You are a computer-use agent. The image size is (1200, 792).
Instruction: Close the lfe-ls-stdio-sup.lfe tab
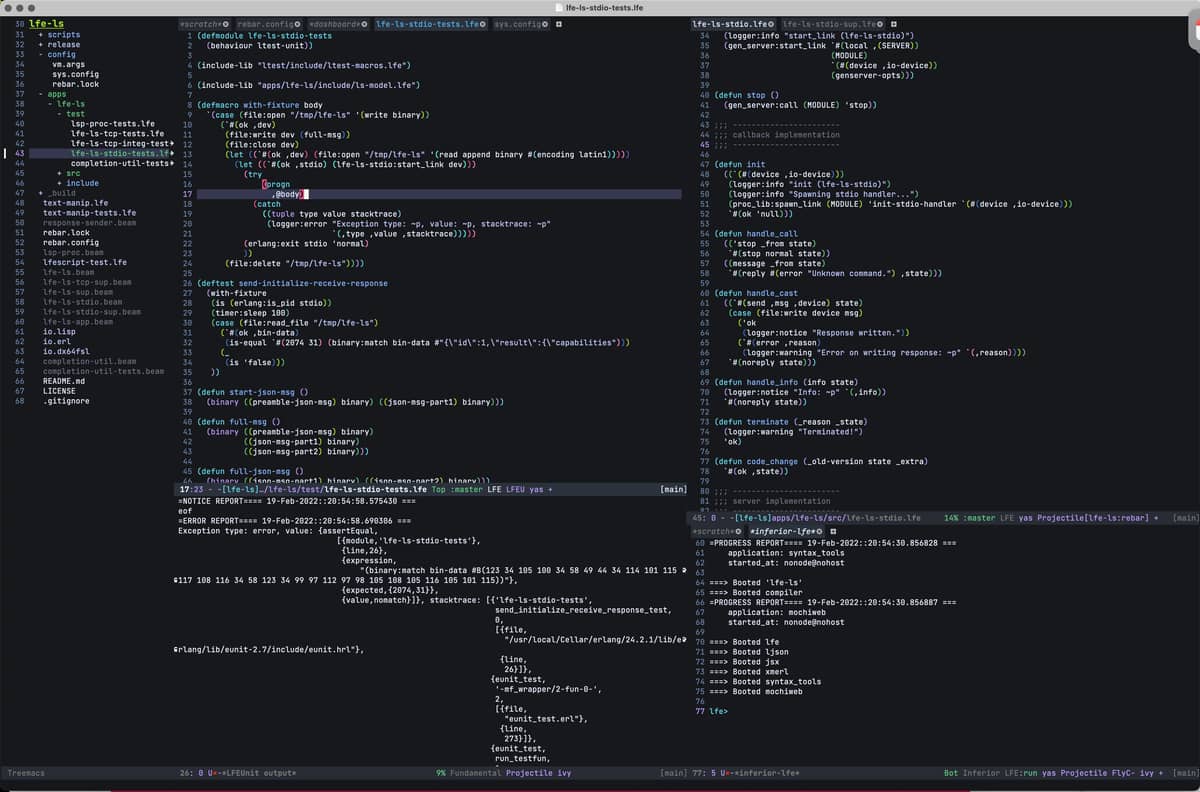click(879, 23)
